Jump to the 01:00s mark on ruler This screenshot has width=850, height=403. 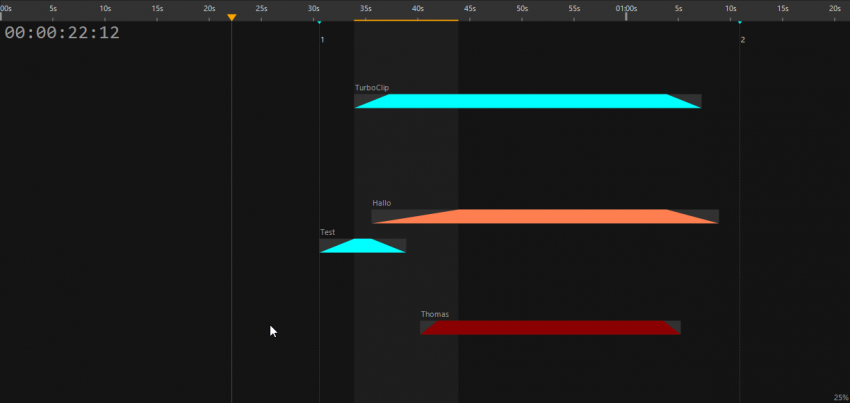626,8
